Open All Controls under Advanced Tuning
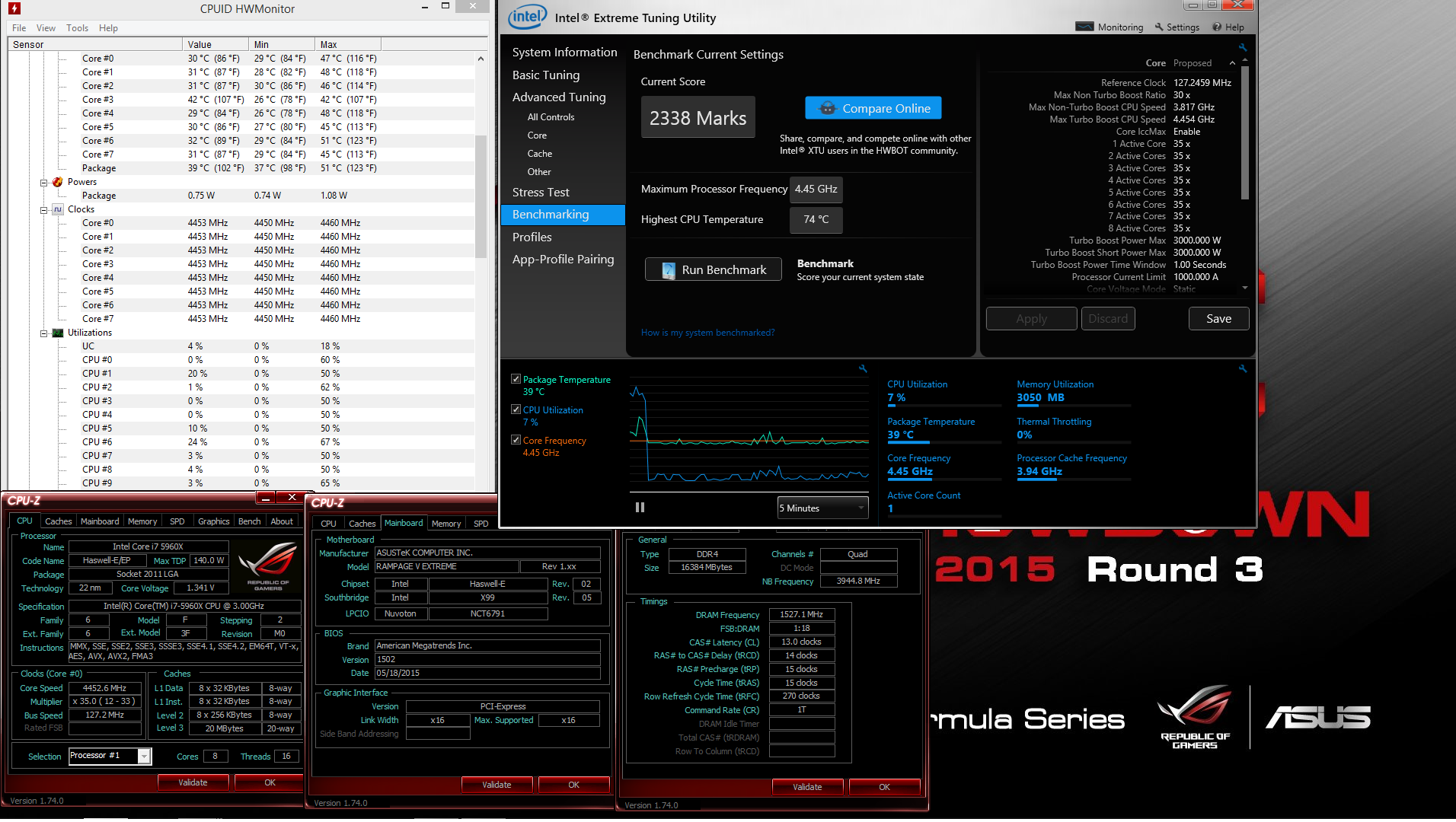This screenshot has width=1456, height=822. click(x=551, y=117)
